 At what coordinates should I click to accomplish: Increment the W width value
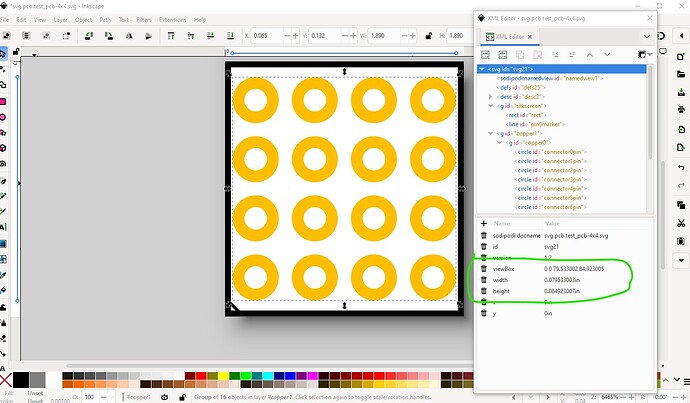click(x=412, y=36)
